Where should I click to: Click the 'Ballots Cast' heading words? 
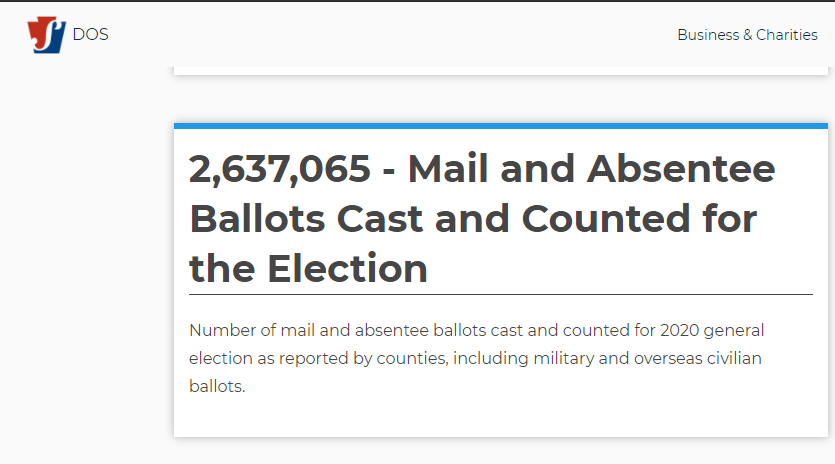[x=306, y=218]
